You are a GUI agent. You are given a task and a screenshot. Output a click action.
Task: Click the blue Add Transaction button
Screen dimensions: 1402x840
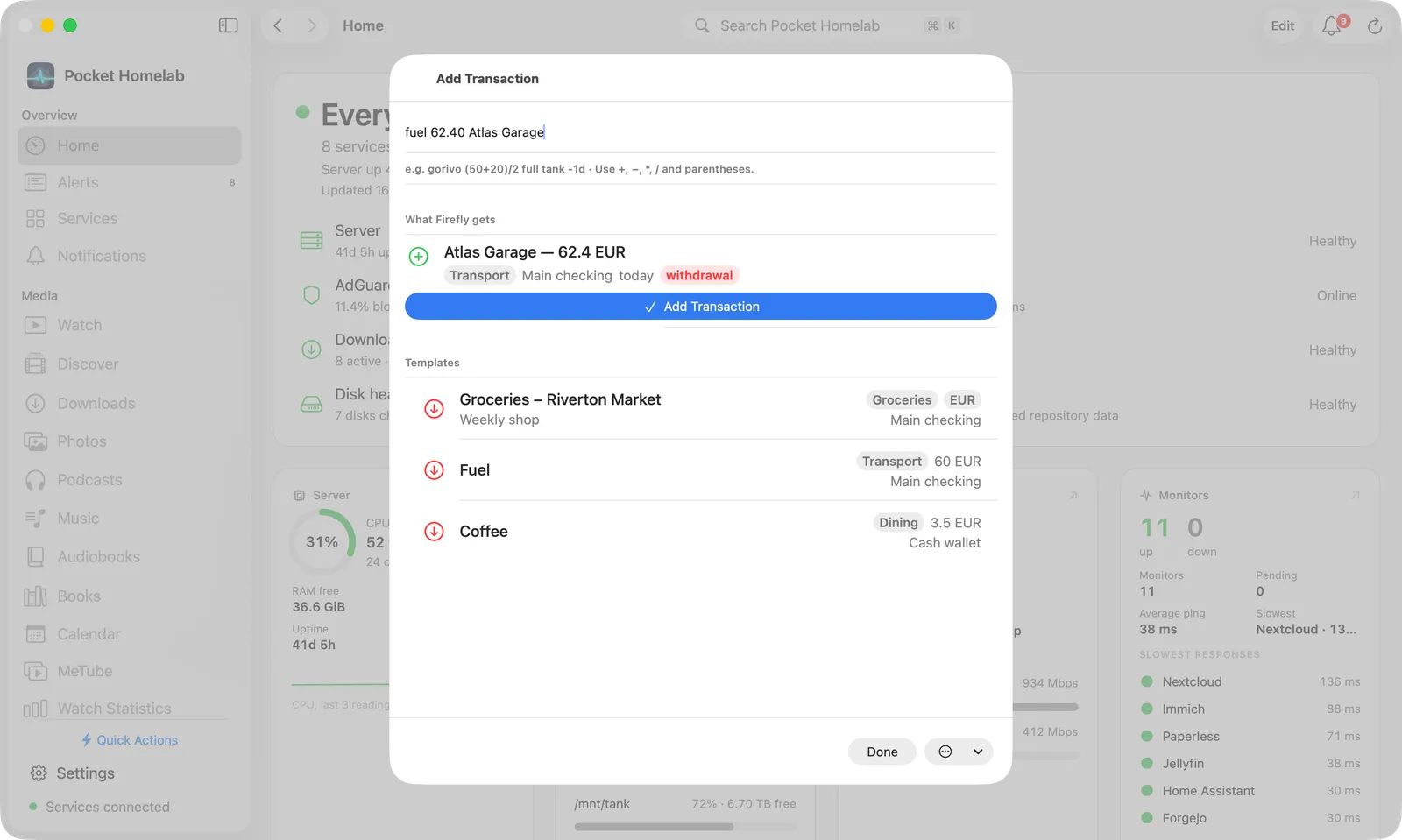[701, 307]
